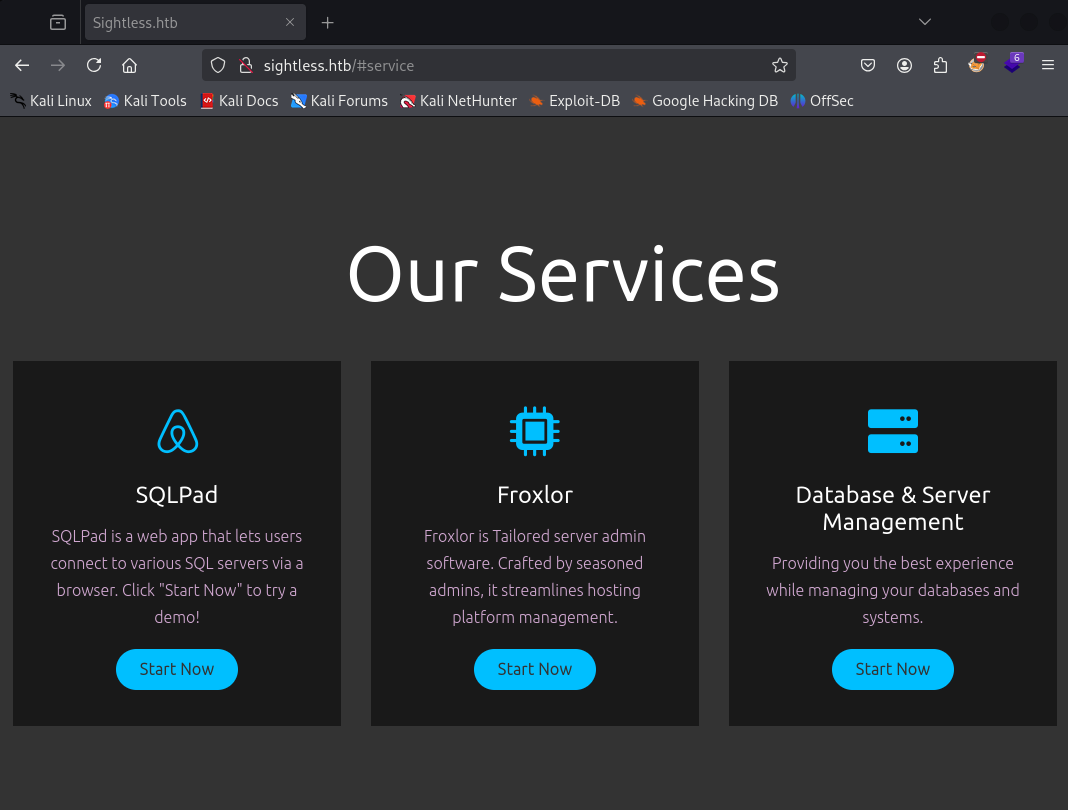This screenshot has height=810, width=1068.
Task: Open a new browser tab
Action: tap(328, 22)
